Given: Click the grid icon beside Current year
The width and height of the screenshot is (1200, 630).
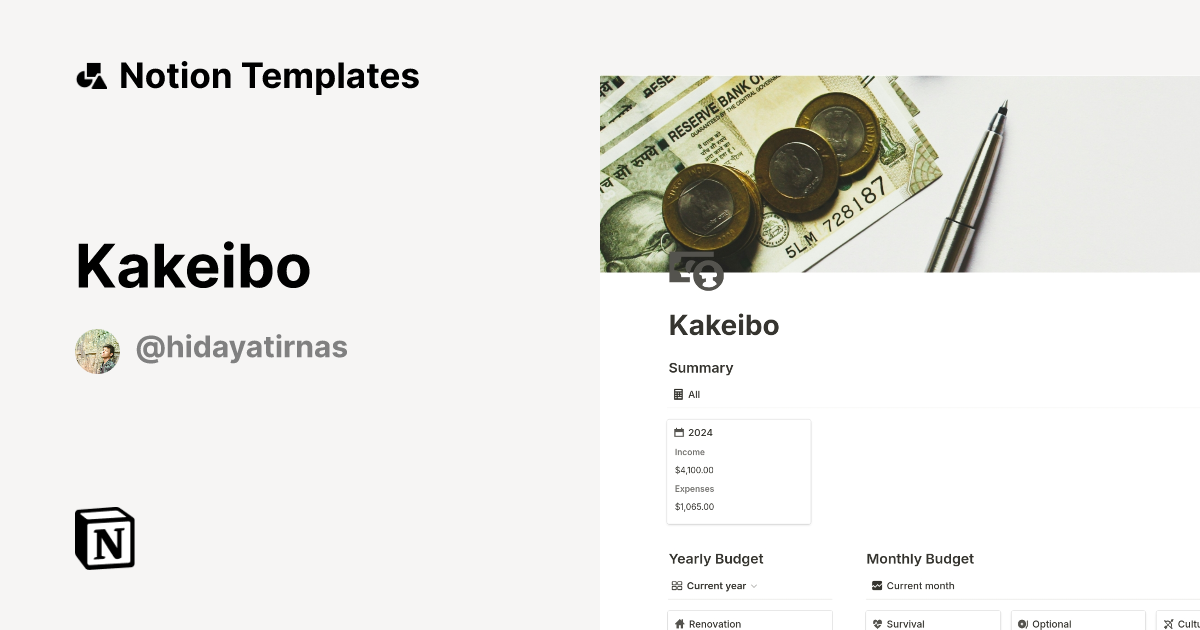Looking at the screenshot, I should [676, 585].
